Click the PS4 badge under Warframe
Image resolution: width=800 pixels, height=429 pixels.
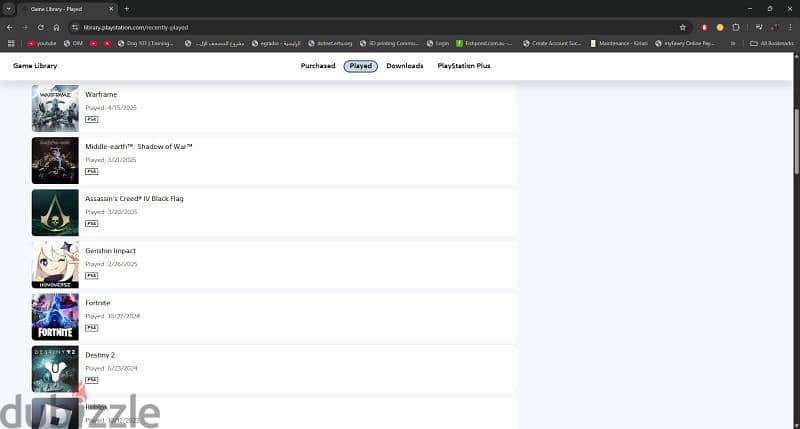tap(91, 119)
